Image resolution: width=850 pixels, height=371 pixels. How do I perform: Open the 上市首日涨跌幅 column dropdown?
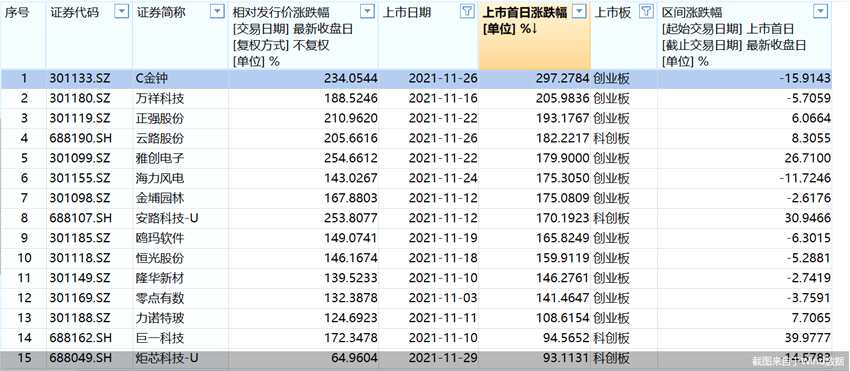pos(579,11)
